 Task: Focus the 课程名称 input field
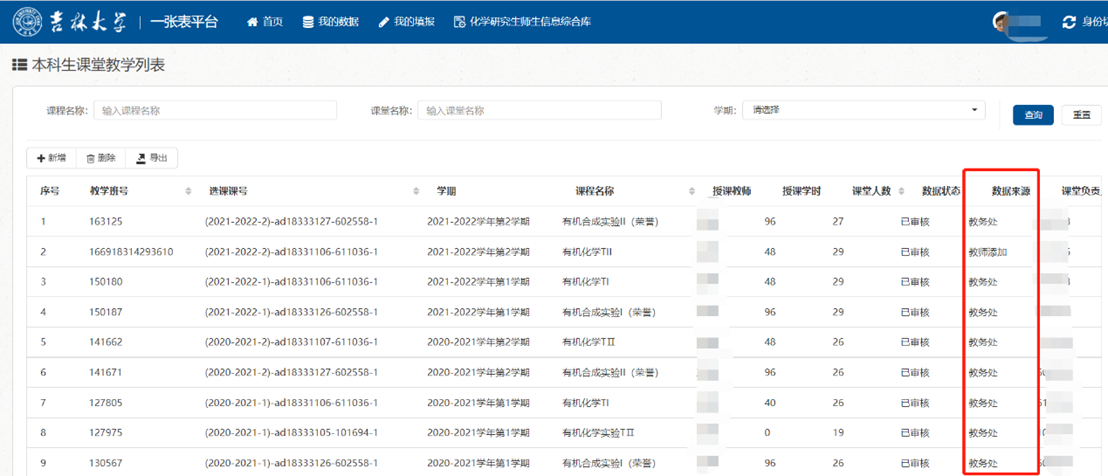pyautogui.click(x=215, y=111)
